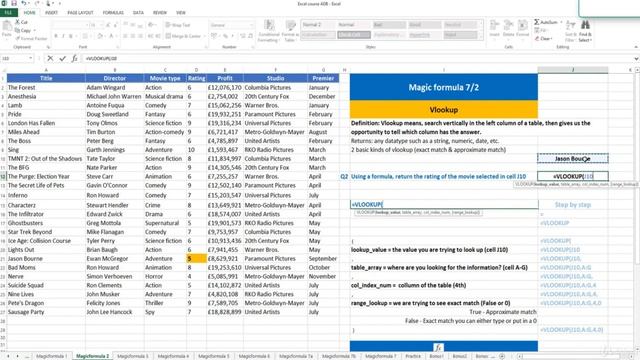
Task: Cancel the formula entry (X)
Action: click(50, 59)
